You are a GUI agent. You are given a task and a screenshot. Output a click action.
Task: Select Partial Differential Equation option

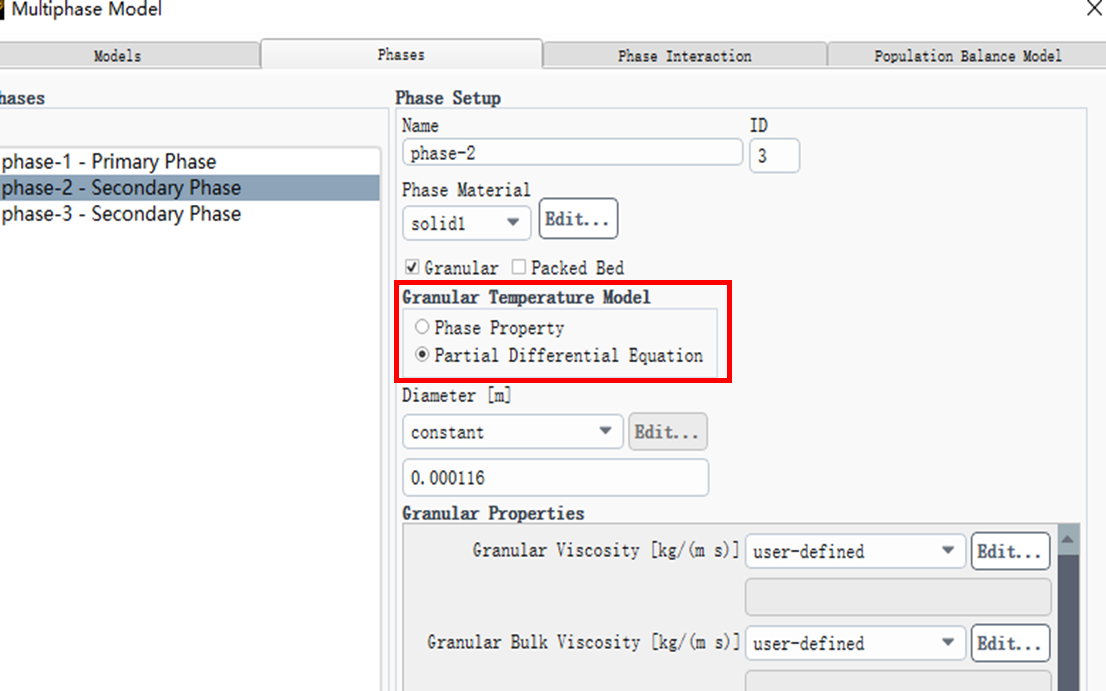click(x=423, y=355)
